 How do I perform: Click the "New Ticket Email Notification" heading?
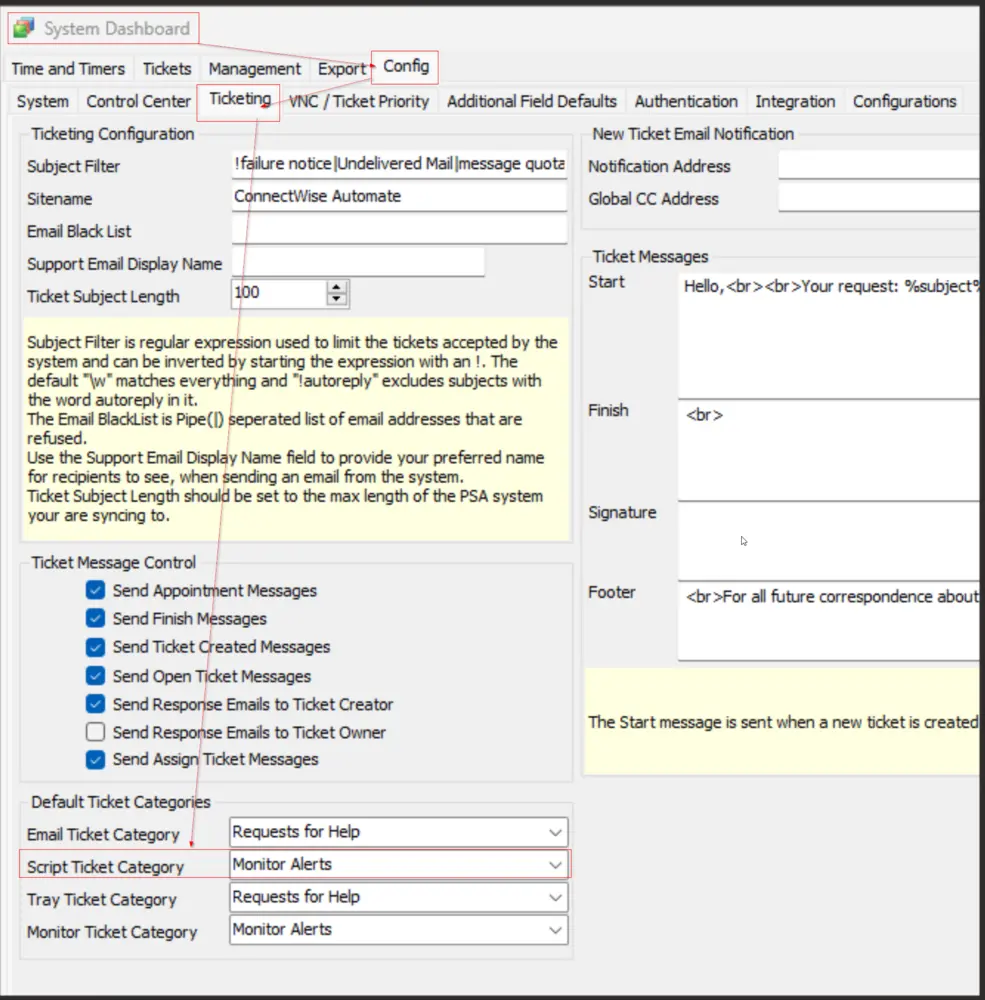coord(693,134)
